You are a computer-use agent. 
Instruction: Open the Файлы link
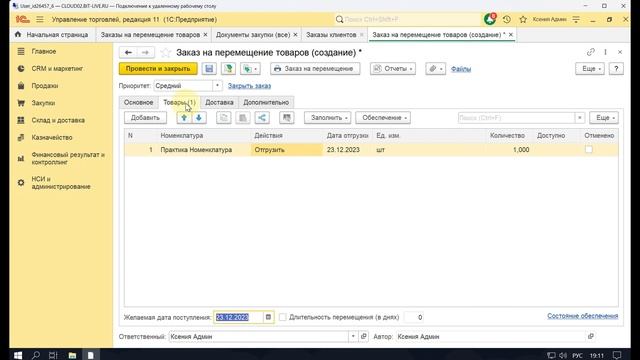click(461, 69)
